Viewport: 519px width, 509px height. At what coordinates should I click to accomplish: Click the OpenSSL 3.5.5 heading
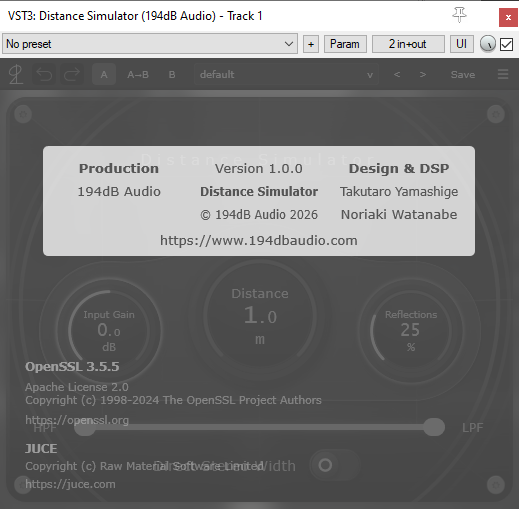(x=72, y=367)
